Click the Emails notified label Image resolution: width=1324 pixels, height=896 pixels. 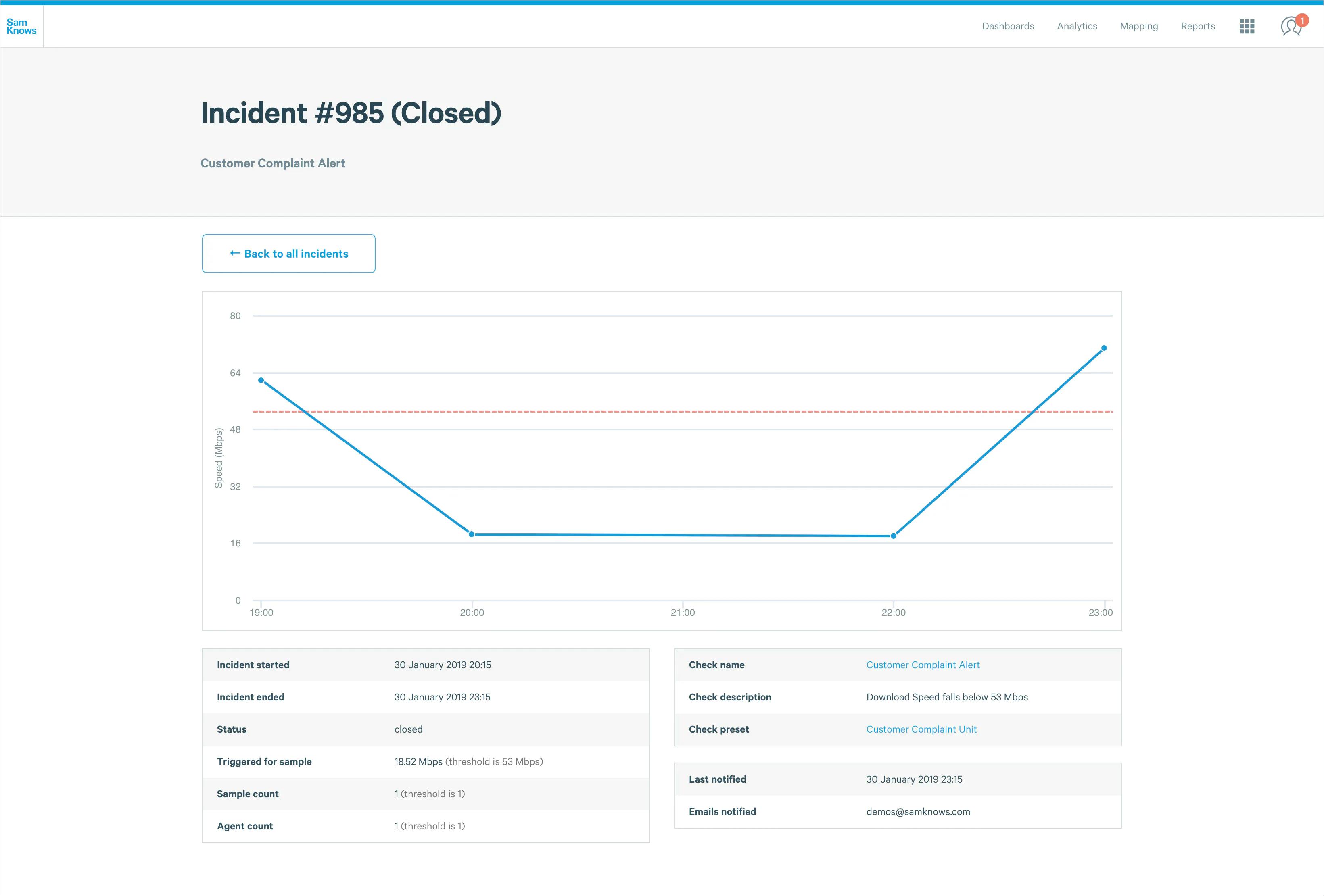point(722,812)
